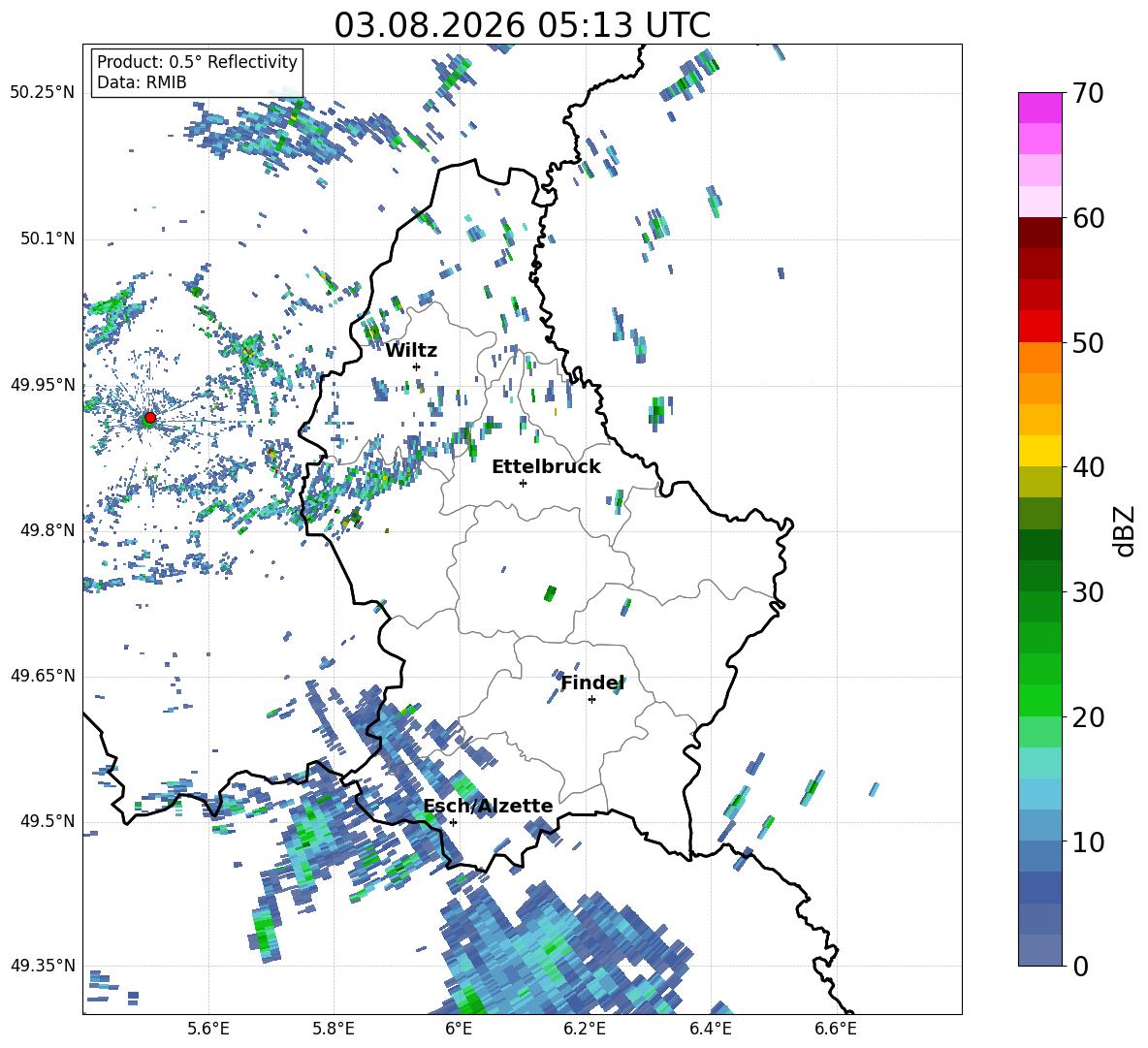Click the 6.2°E longitude tick label
Image resolution: width=1148 pixels, height=1048 pixels.
click(585, 1030)
